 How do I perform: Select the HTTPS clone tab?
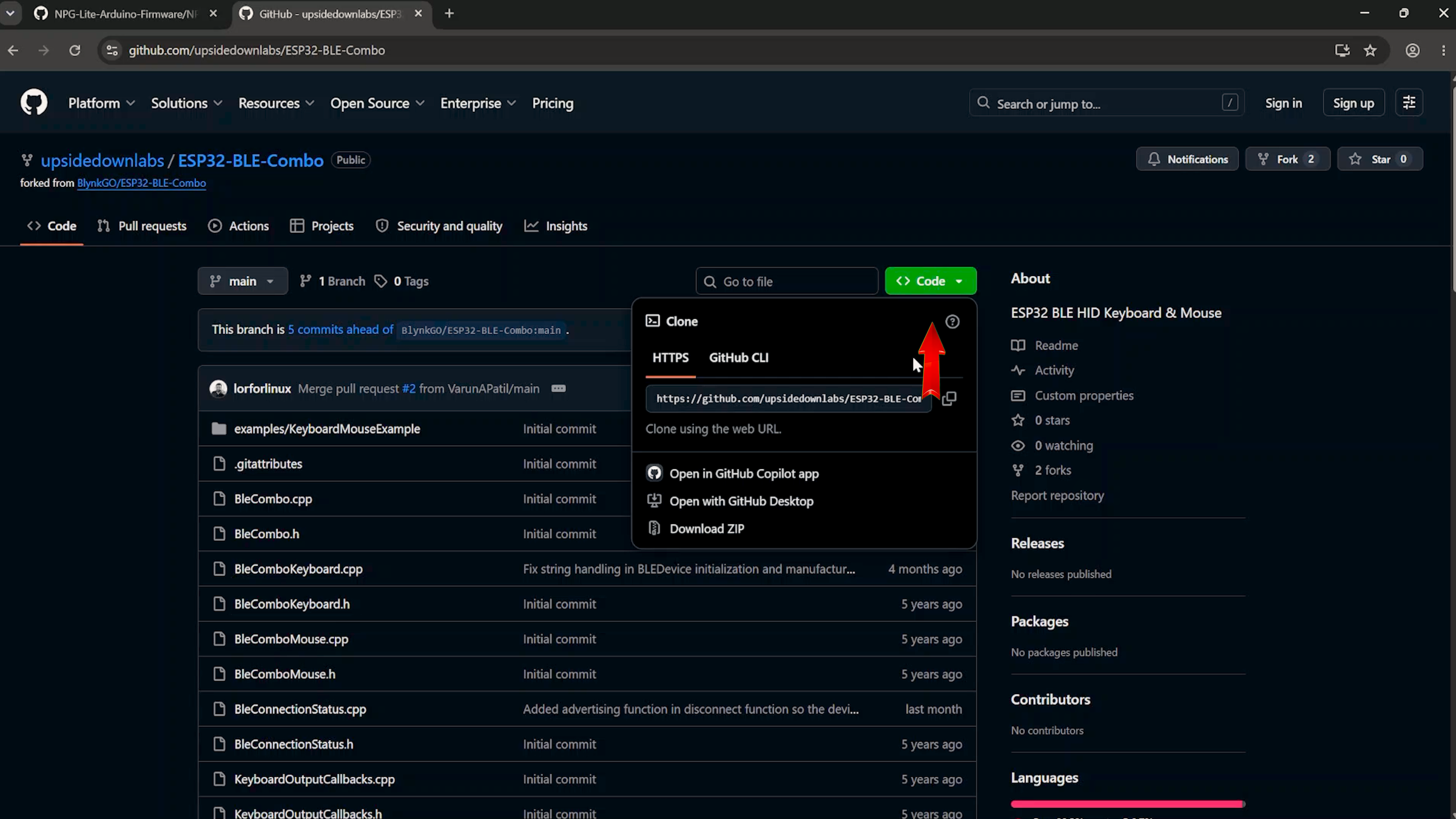point(670,358)
